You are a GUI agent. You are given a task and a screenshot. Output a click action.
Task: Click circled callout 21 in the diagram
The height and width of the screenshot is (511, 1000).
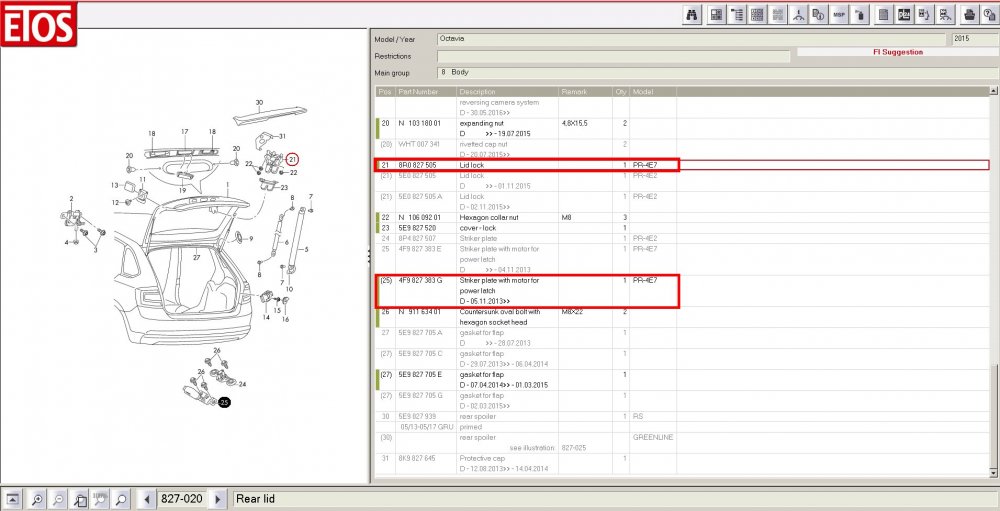[293, 159]
